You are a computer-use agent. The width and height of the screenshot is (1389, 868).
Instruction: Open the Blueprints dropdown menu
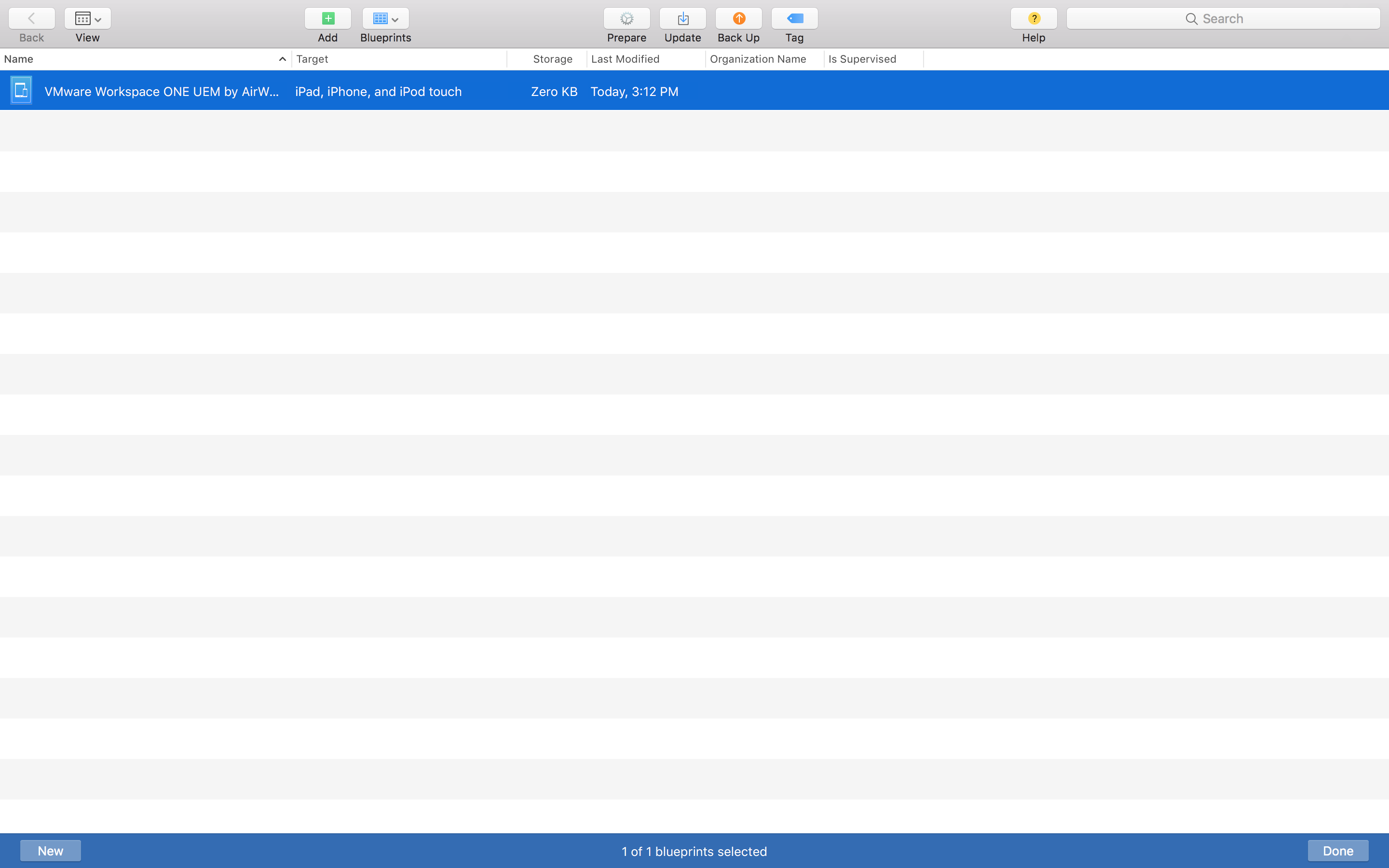tap(385, 18)
